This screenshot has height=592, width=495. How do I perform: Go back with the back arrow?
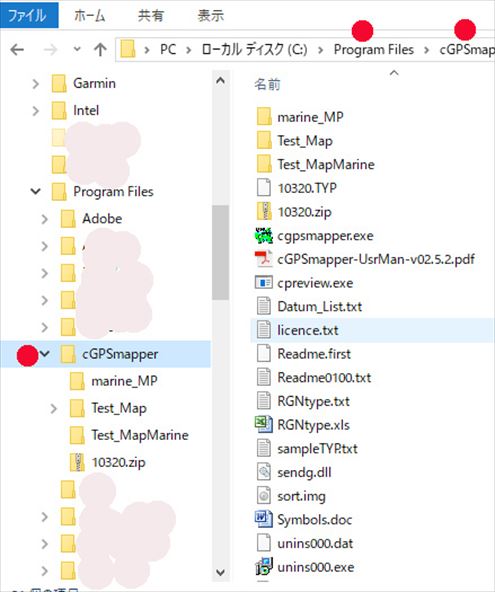(17, 49)
